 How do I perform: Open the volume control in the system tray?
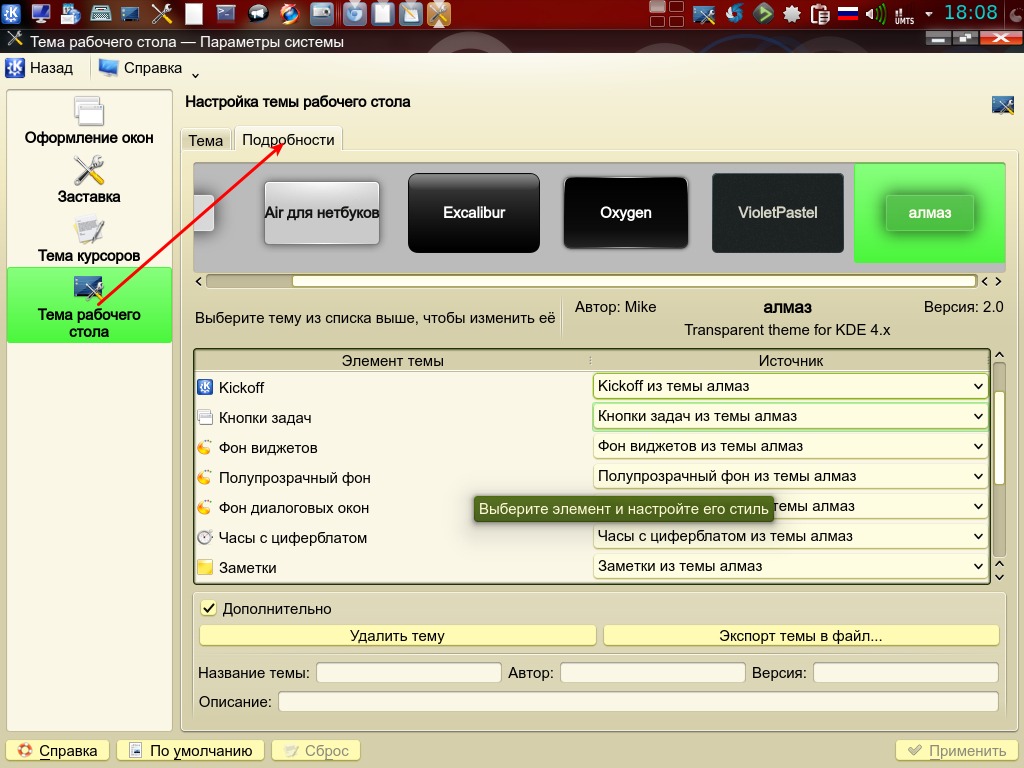(x=875, y=13)
